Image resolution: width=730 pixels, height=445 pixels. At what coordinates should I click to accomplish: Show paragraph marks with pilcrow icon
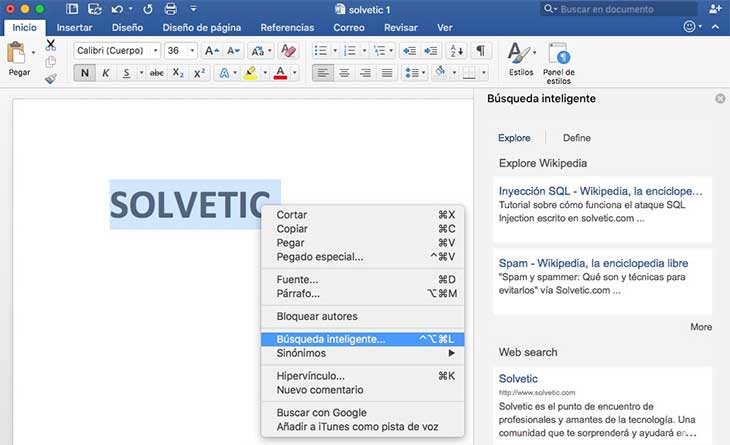click(x=481, y=50)
